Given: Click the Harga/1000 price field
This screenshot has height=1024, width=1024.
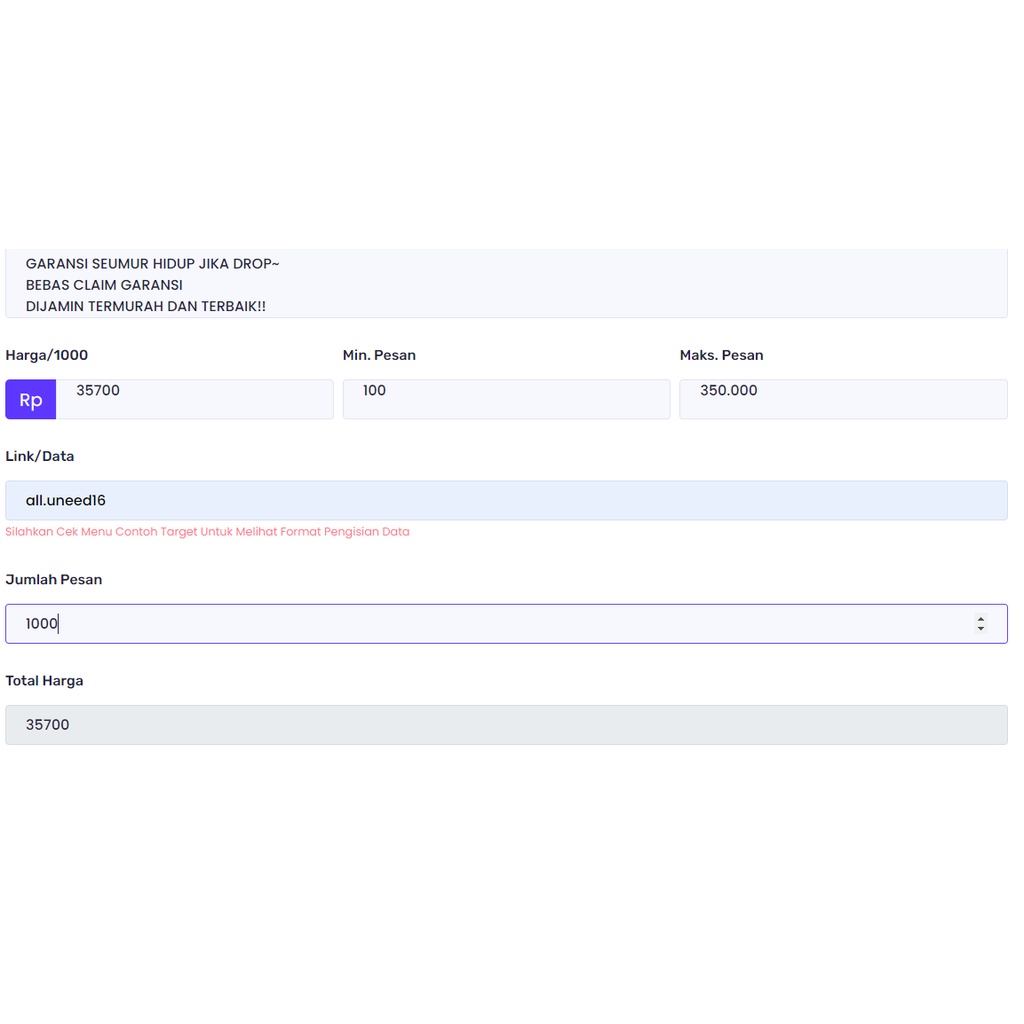Looking at the screenshot, I should click(195, 399).
